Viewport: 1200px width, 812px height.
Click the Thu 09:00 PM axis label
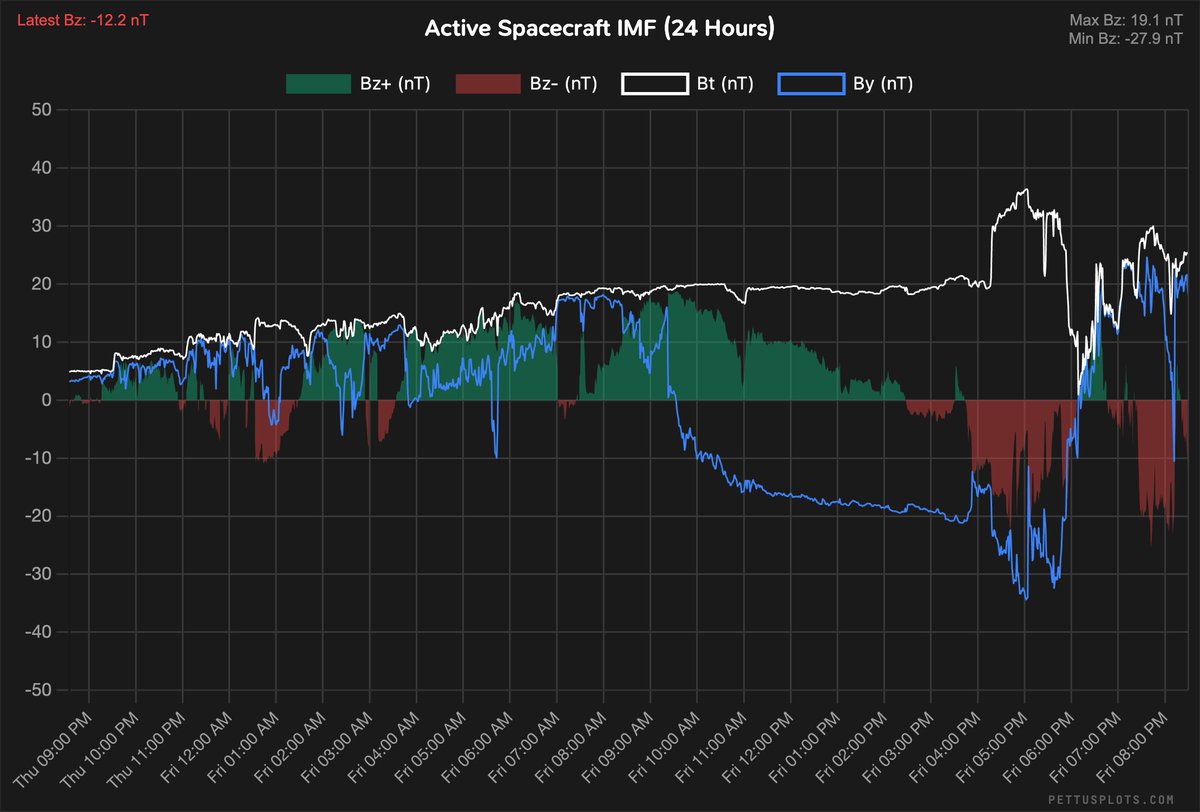(54, 749)
